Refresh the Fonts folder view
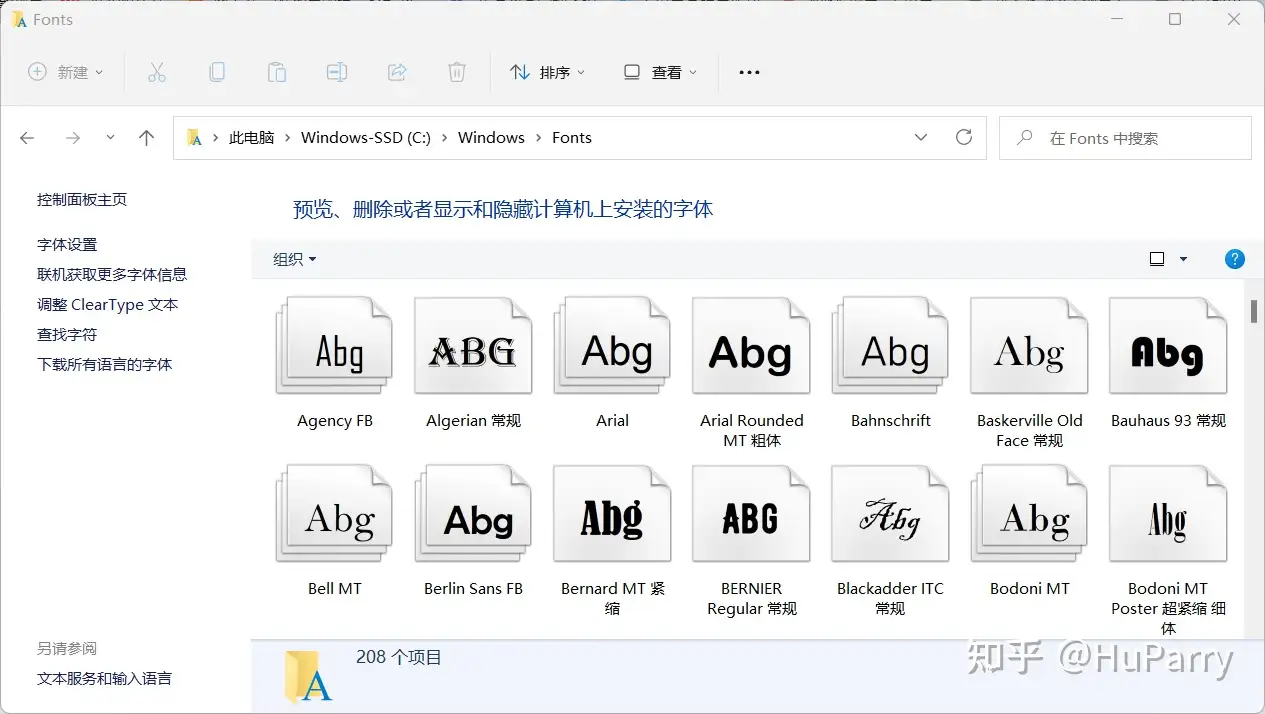This screenshot has width=1265, height=714. (963, 138)
